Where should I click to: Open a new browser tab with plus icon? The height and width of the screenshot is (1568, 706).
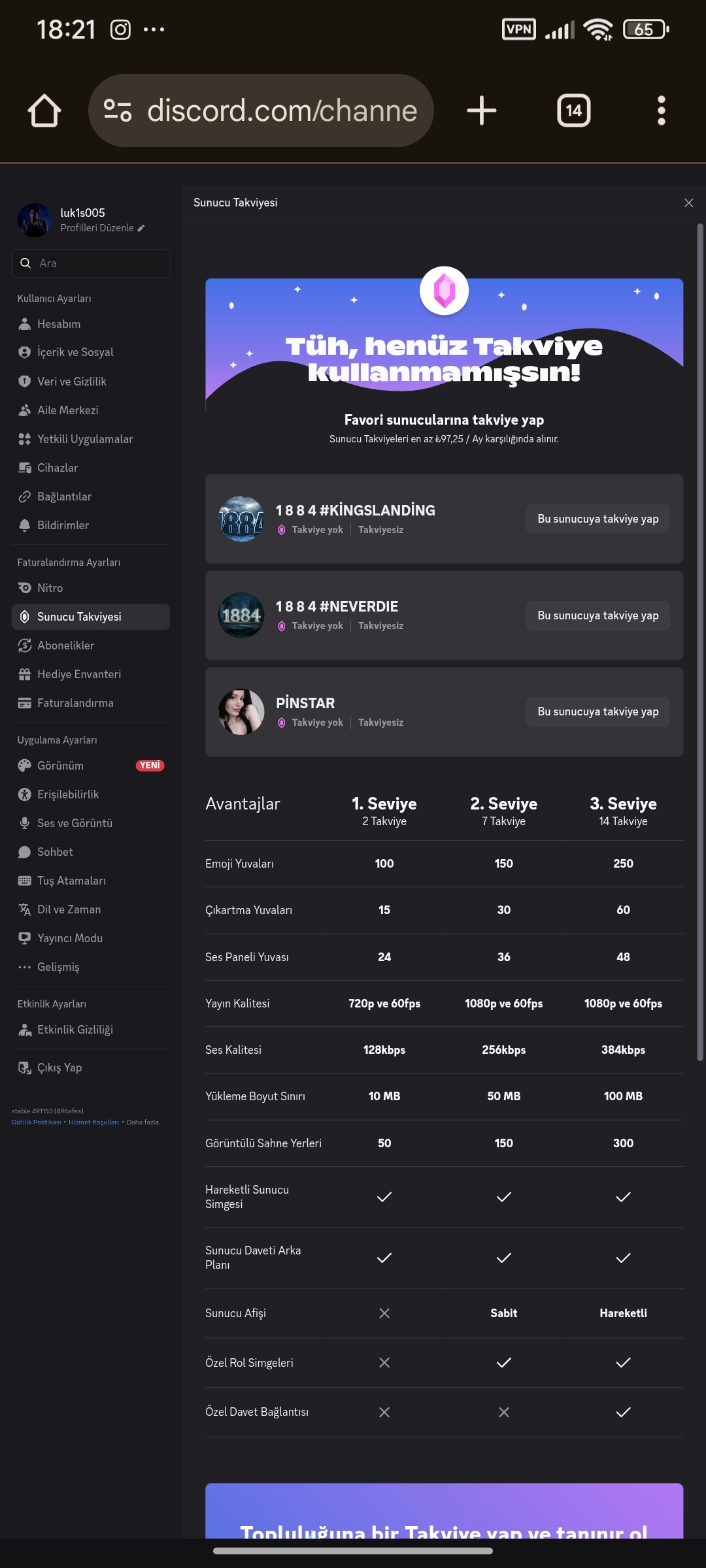[482, 110]
